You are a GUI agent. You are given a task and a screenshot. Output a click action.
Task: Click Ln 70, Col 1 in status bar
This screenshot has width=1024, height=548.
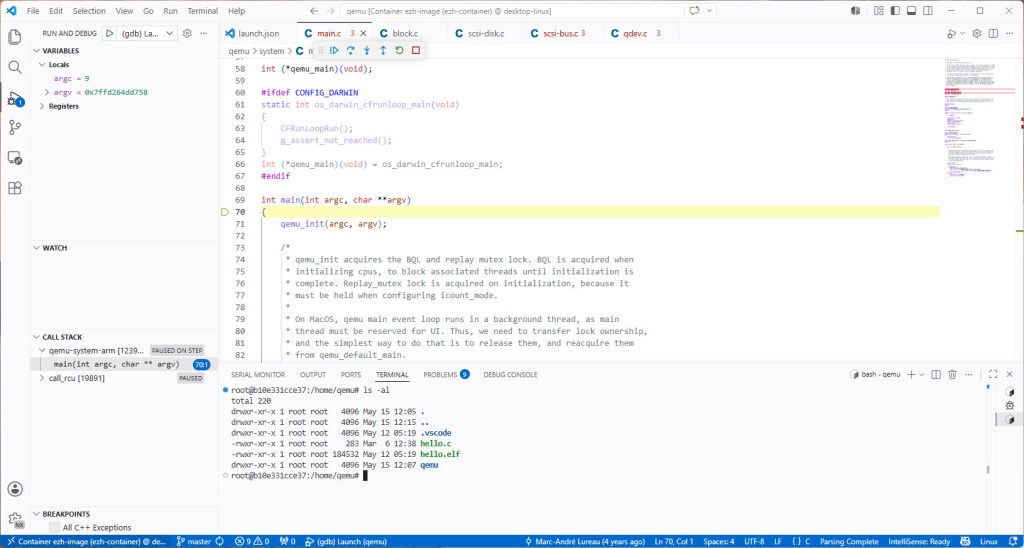click(x=673, y=541)
